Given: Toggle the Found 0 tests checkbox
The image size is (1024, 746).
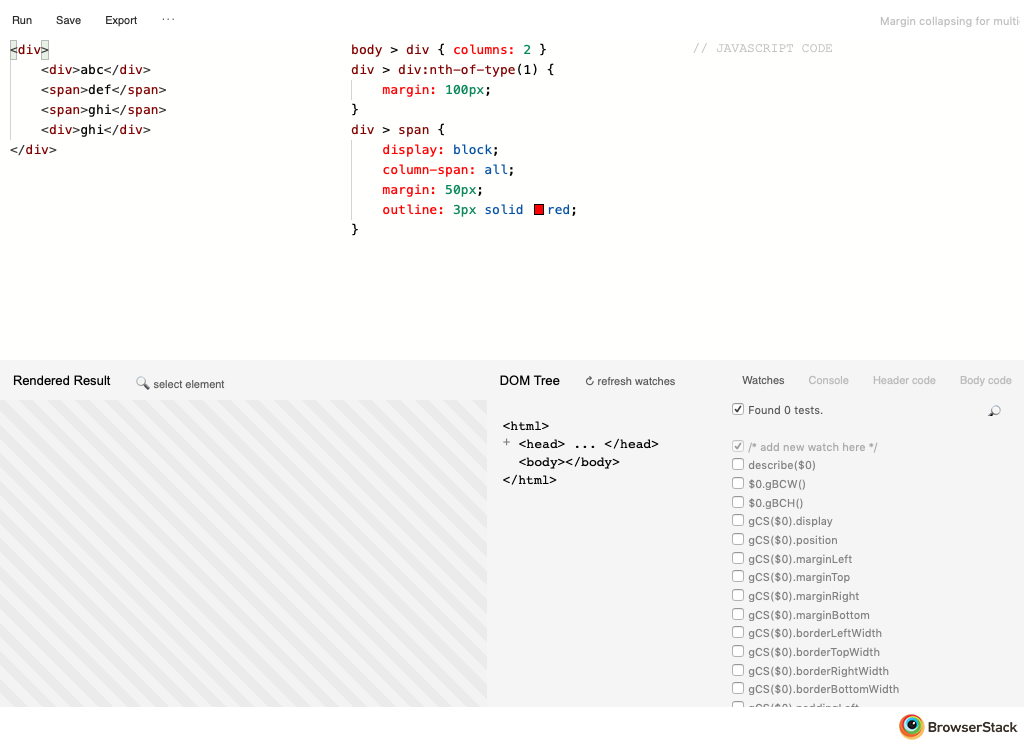Looking at the screenshot, I should coord(738,409).
